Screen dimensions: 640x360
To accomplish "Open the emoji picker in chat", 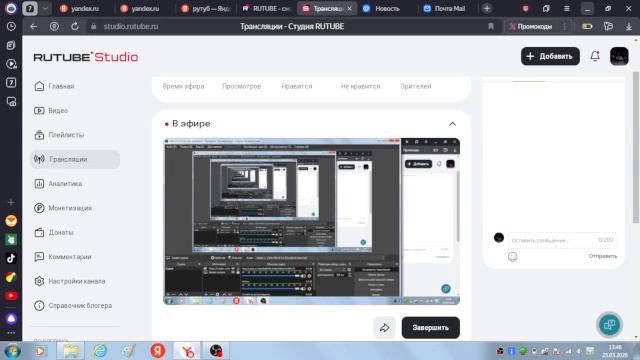I will 513,256.
